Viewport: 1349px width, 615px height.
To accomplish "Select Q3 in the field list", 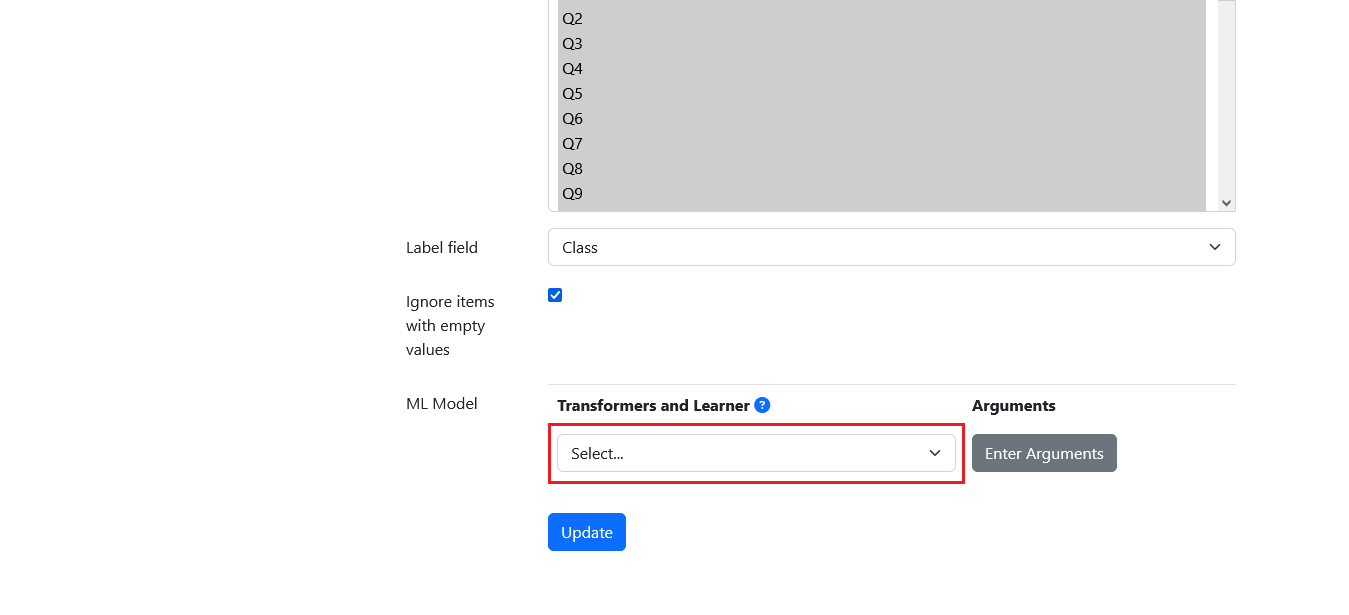I will 882,44.
